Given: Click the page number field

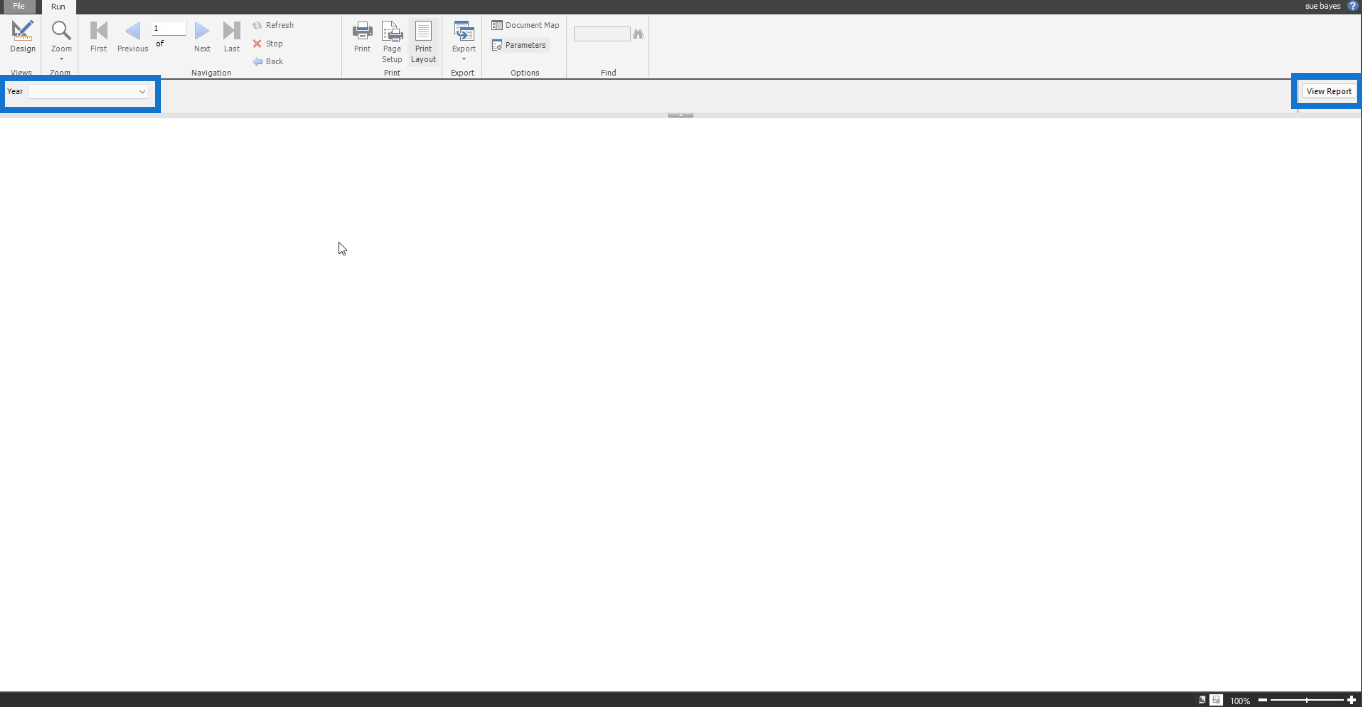Looking at the screenshot, I should (x=169, y=29).
